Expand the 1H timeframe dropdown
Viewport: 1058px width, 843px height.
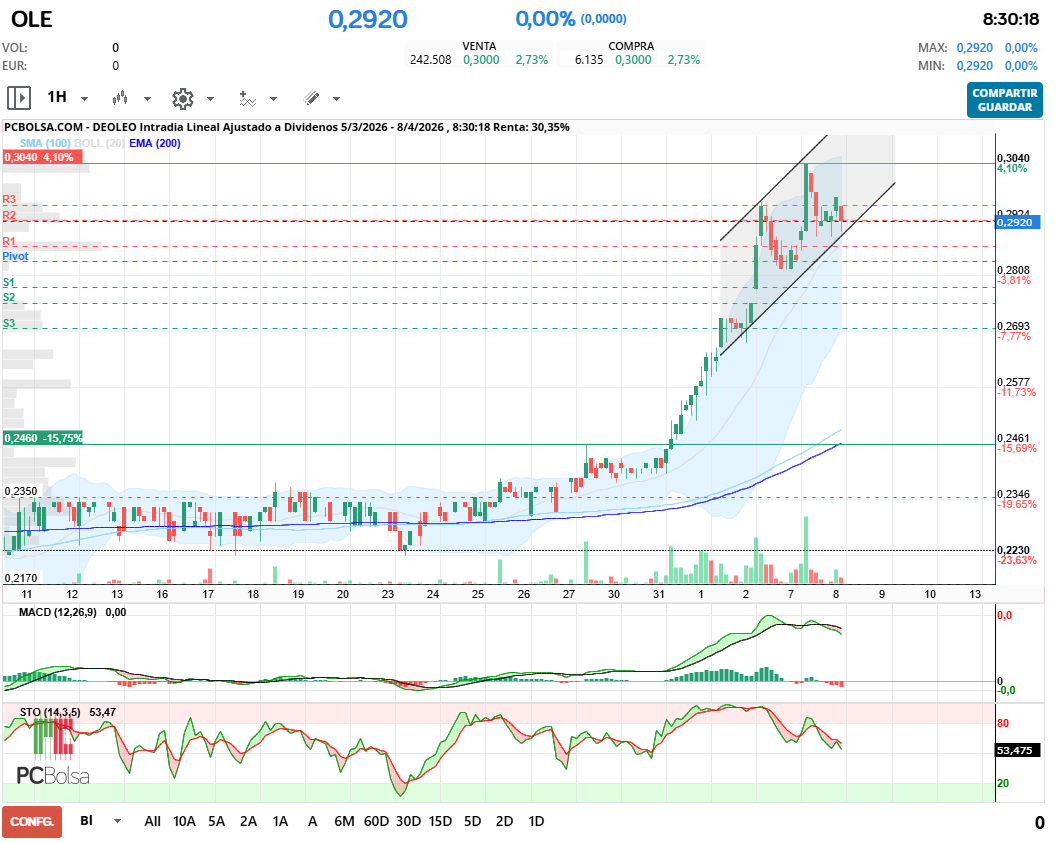84,99
